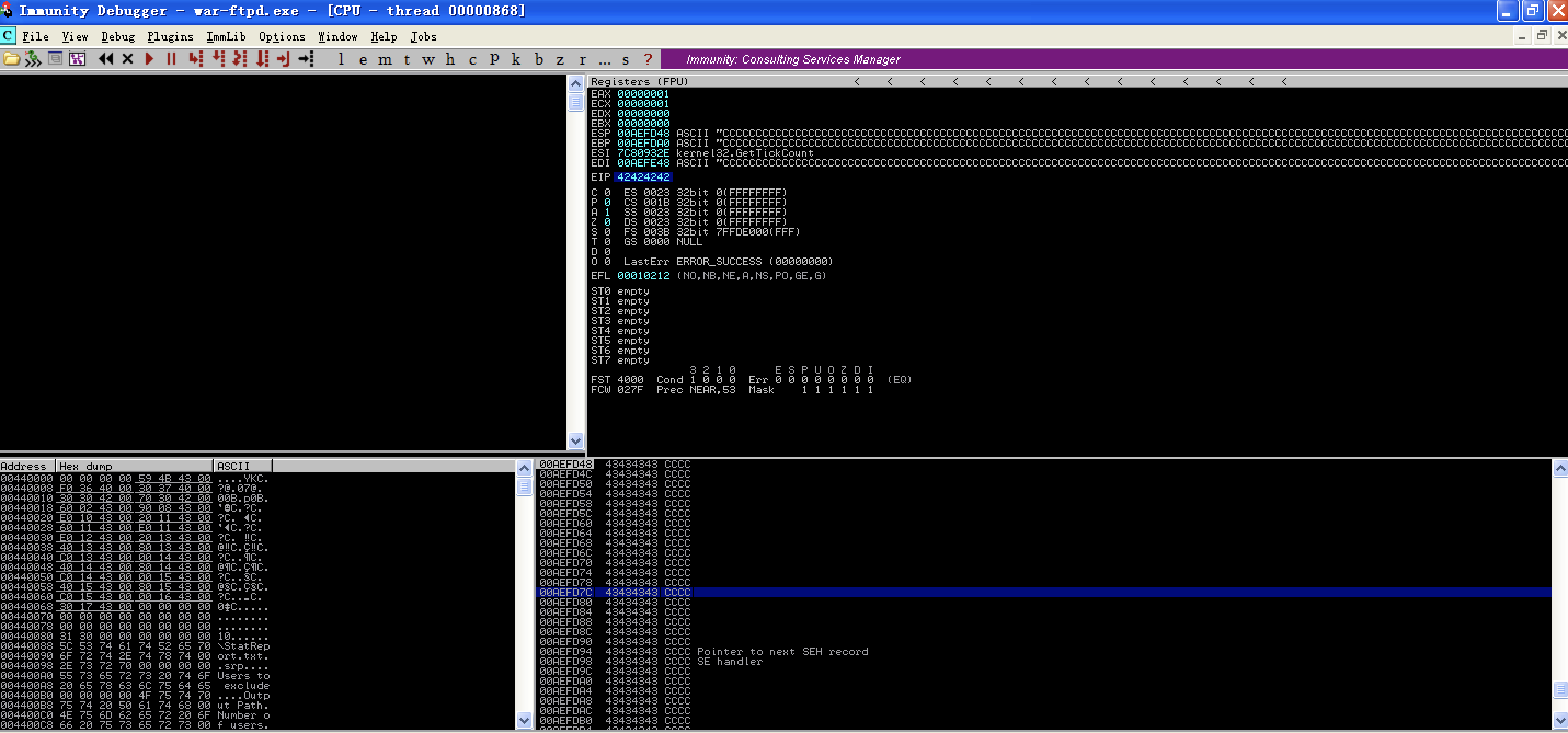The height and width of the screenshot is (733, 1568).
Task: Show Patches window via 'p' button
Action: tap(494, 59)
